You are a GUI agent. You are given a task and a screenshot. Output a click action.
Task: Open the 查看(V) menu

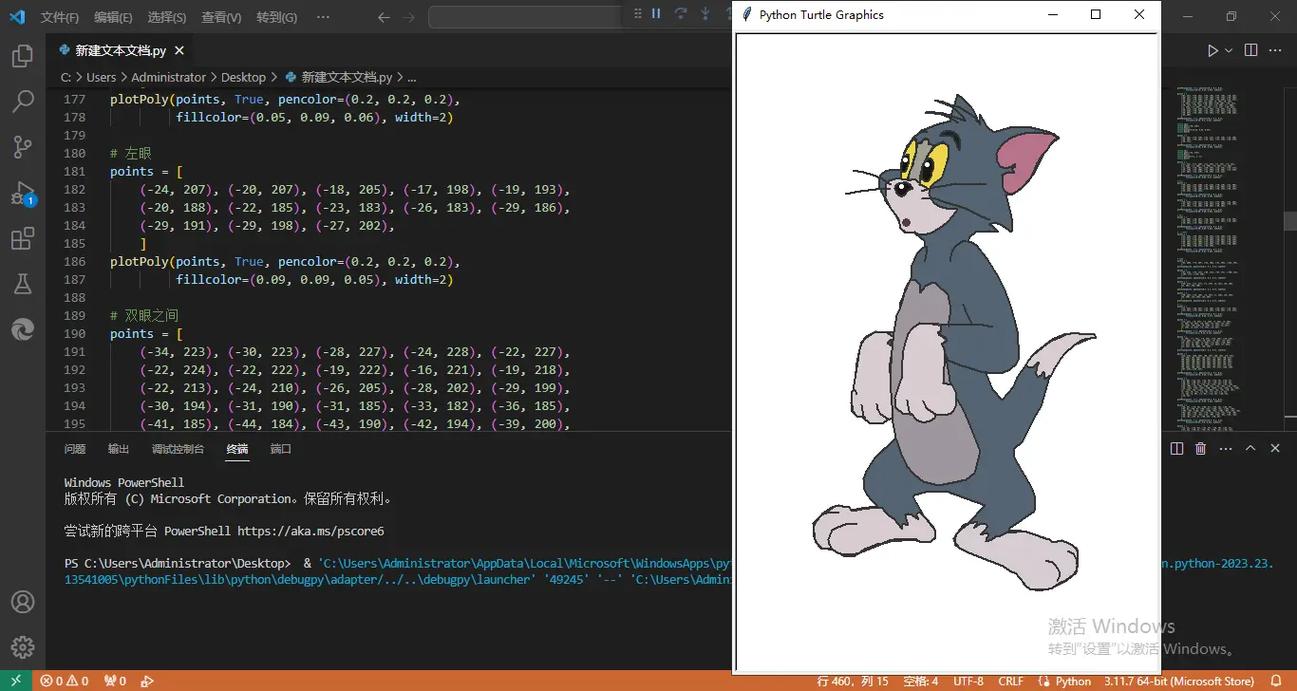(x=221, y=17)
